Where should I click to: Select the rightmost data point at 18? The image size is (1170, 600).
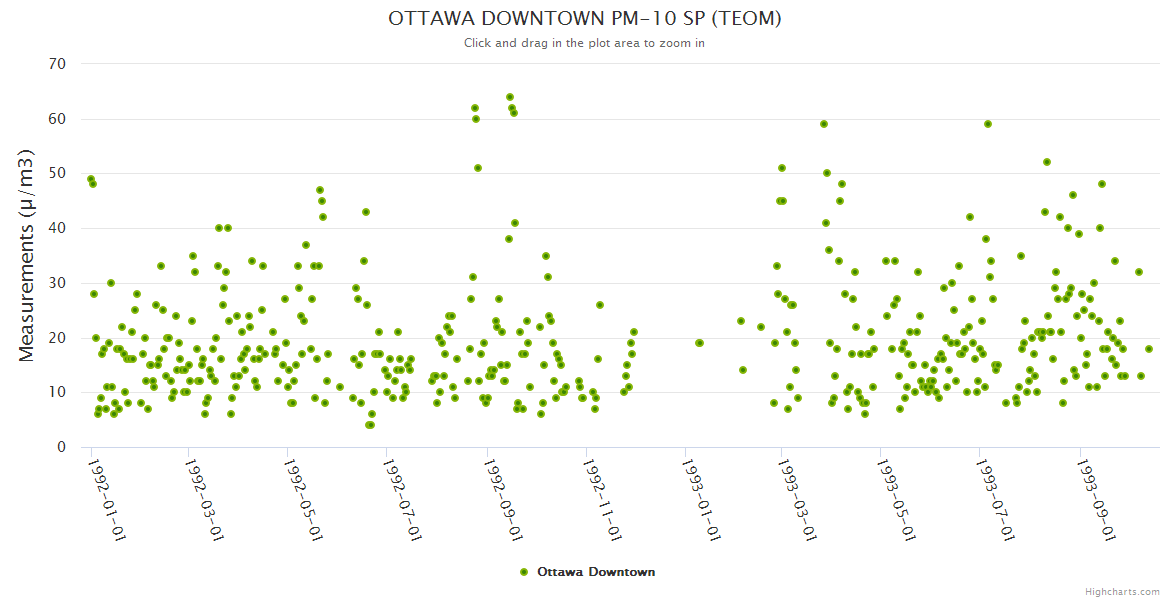pyautogui.click(x=1149, y=349)
